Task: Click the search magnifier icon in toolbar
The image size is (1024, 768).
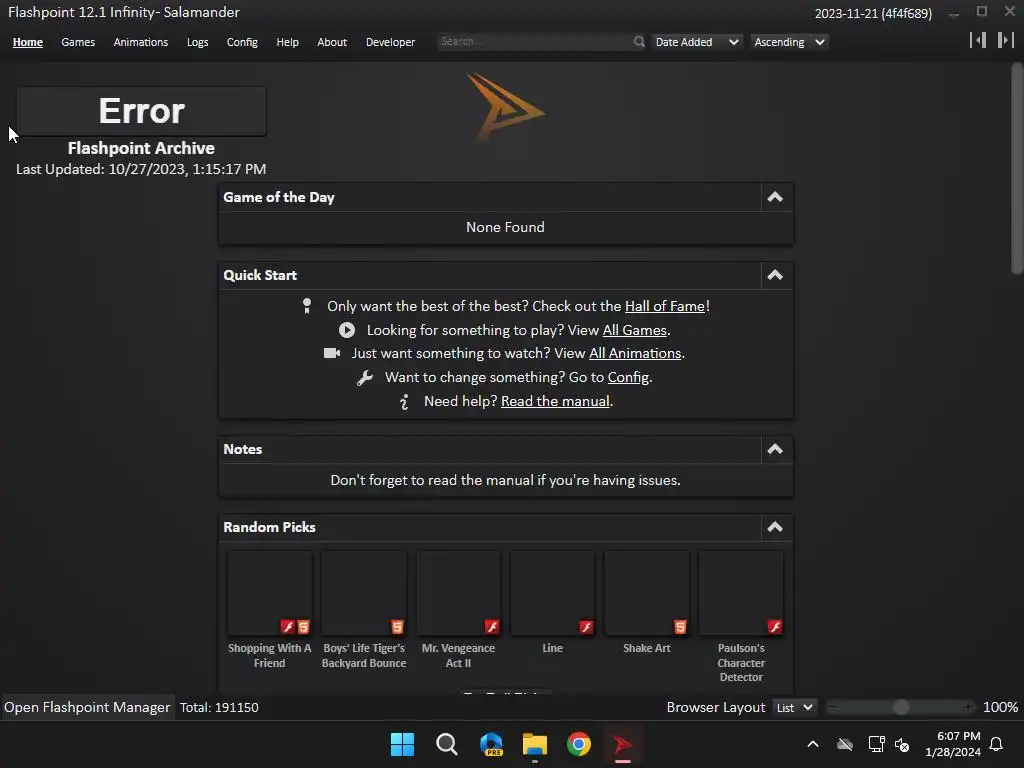Action: [x=639, y=42]
